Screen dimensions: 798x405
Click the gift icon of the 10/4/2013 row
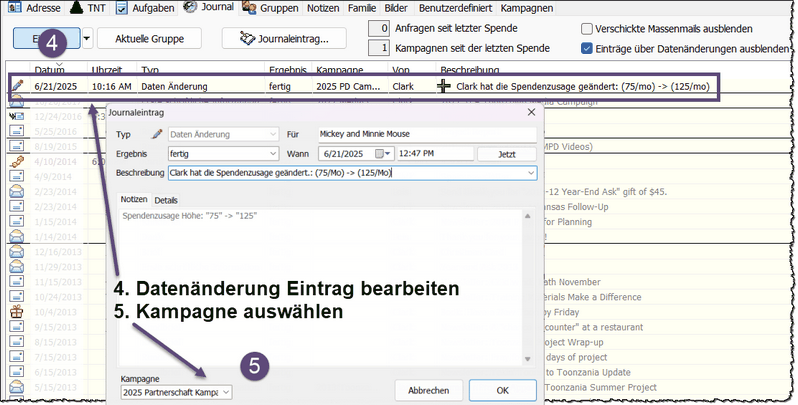pos(17,312)
